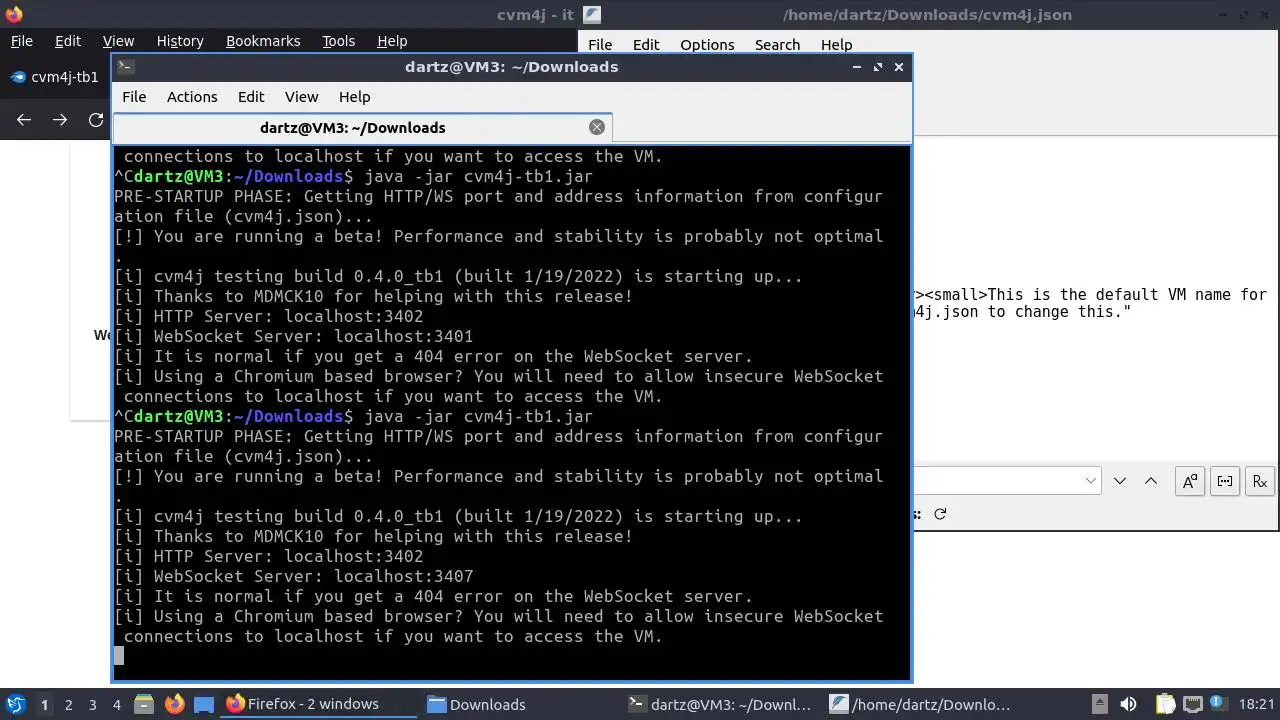Launch Firefox from panel launcher
The width and height of the screenshot is (1280, 720).
coord(174,704)
